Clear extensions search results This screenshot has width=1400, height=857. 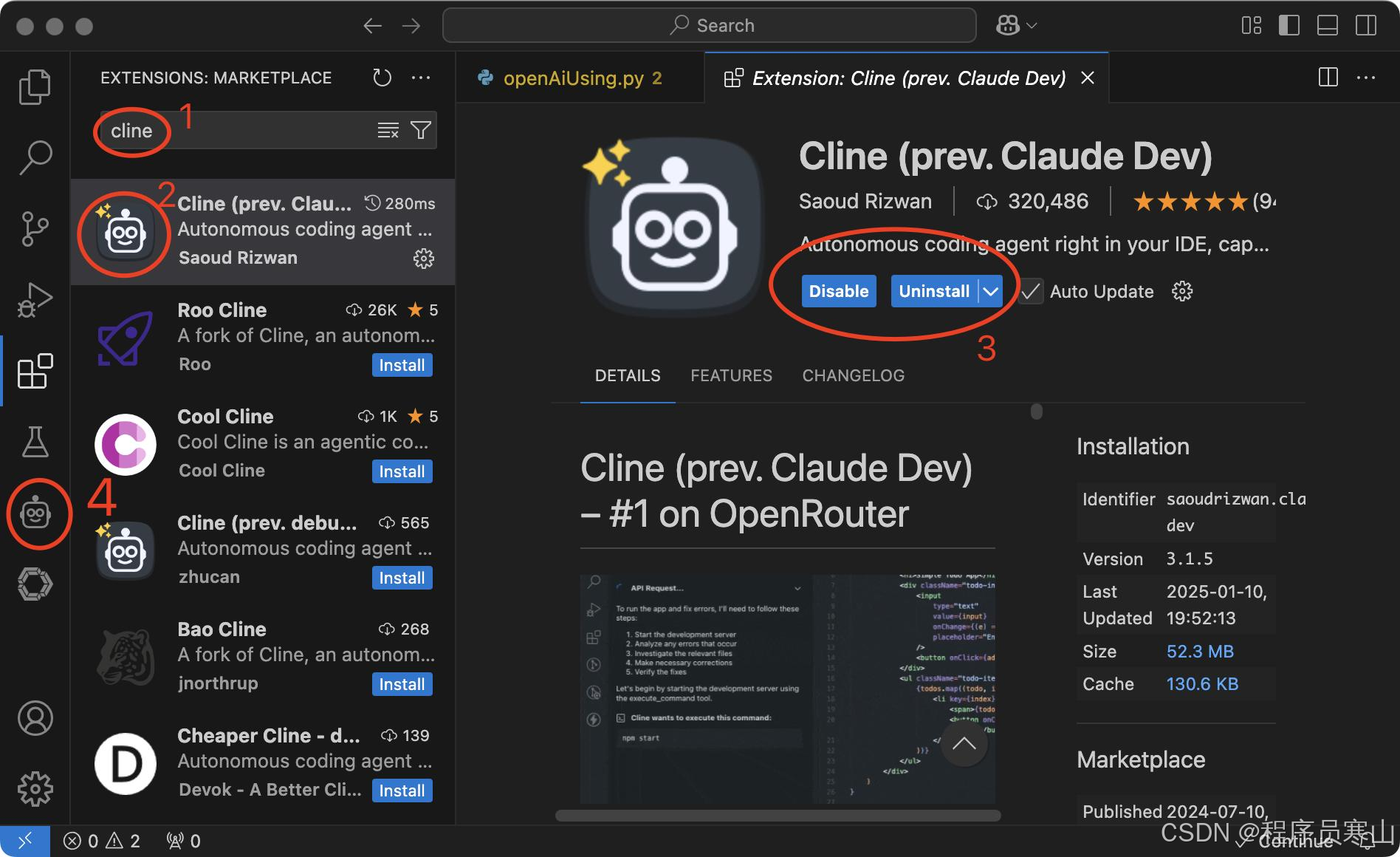388,131
